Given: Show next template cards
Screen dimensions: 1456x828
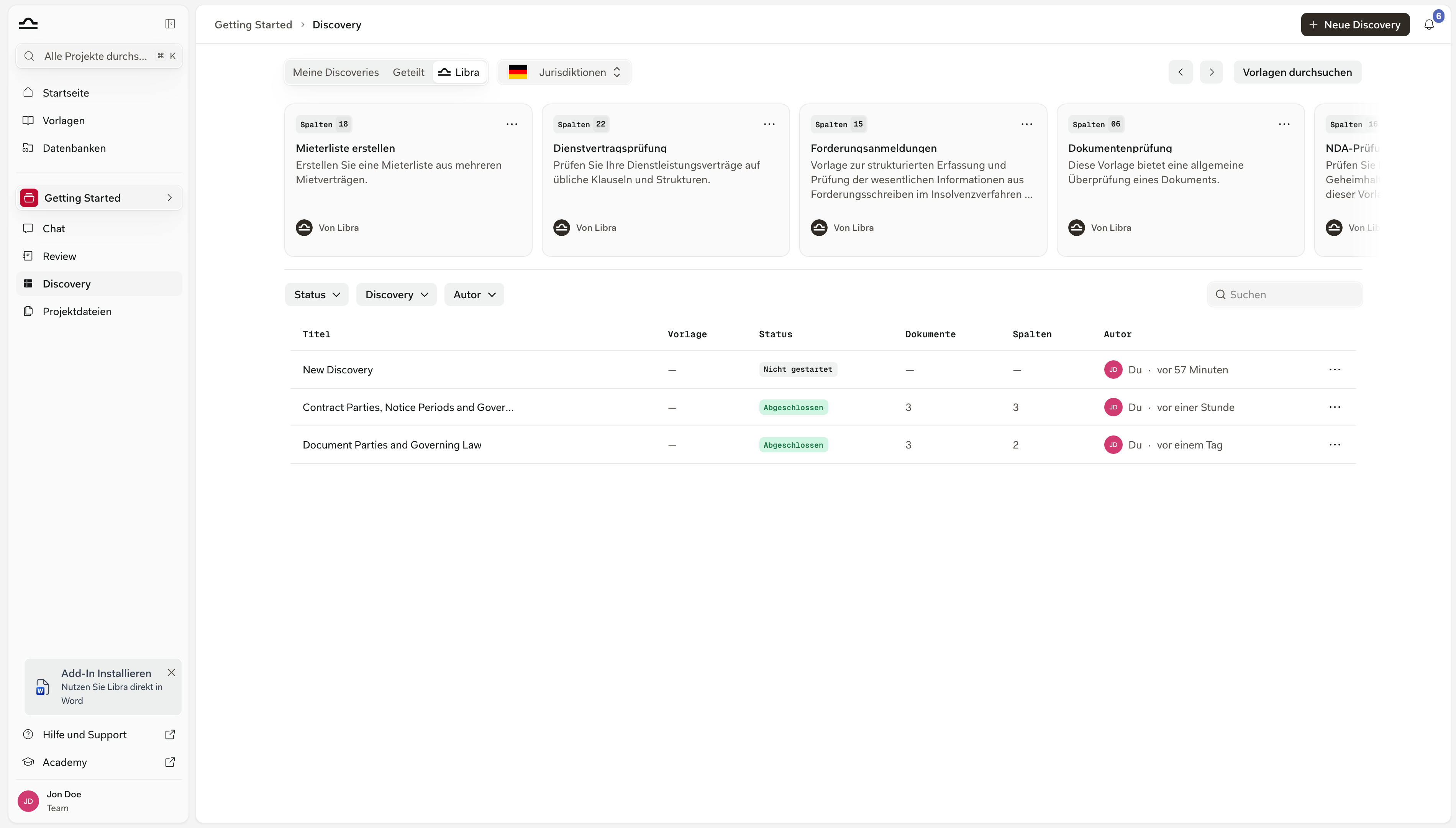Looking at the screenshot, I should point(1211,72).
